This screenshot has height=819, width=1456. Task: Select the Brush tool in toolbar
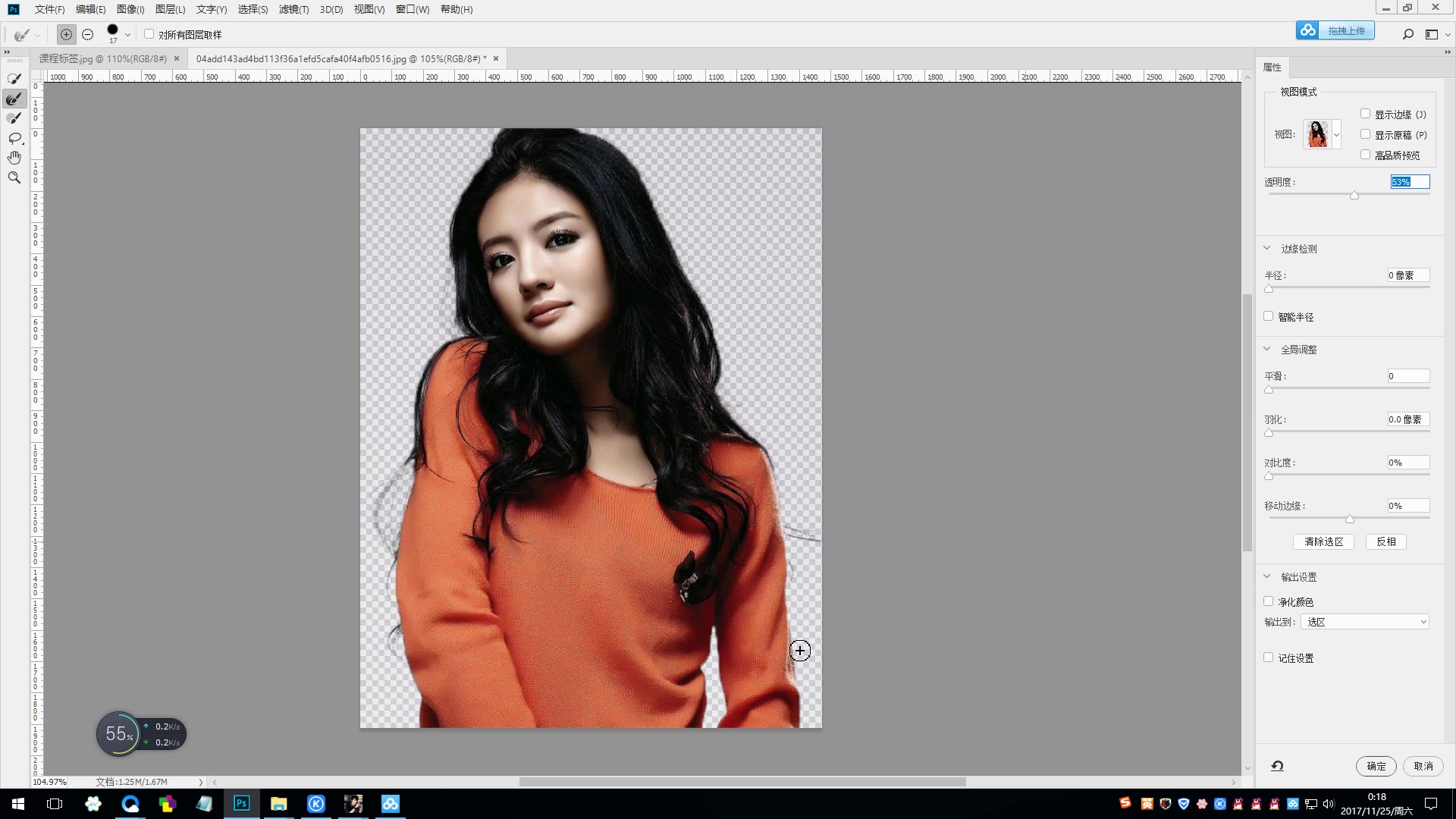coord(14,118)
